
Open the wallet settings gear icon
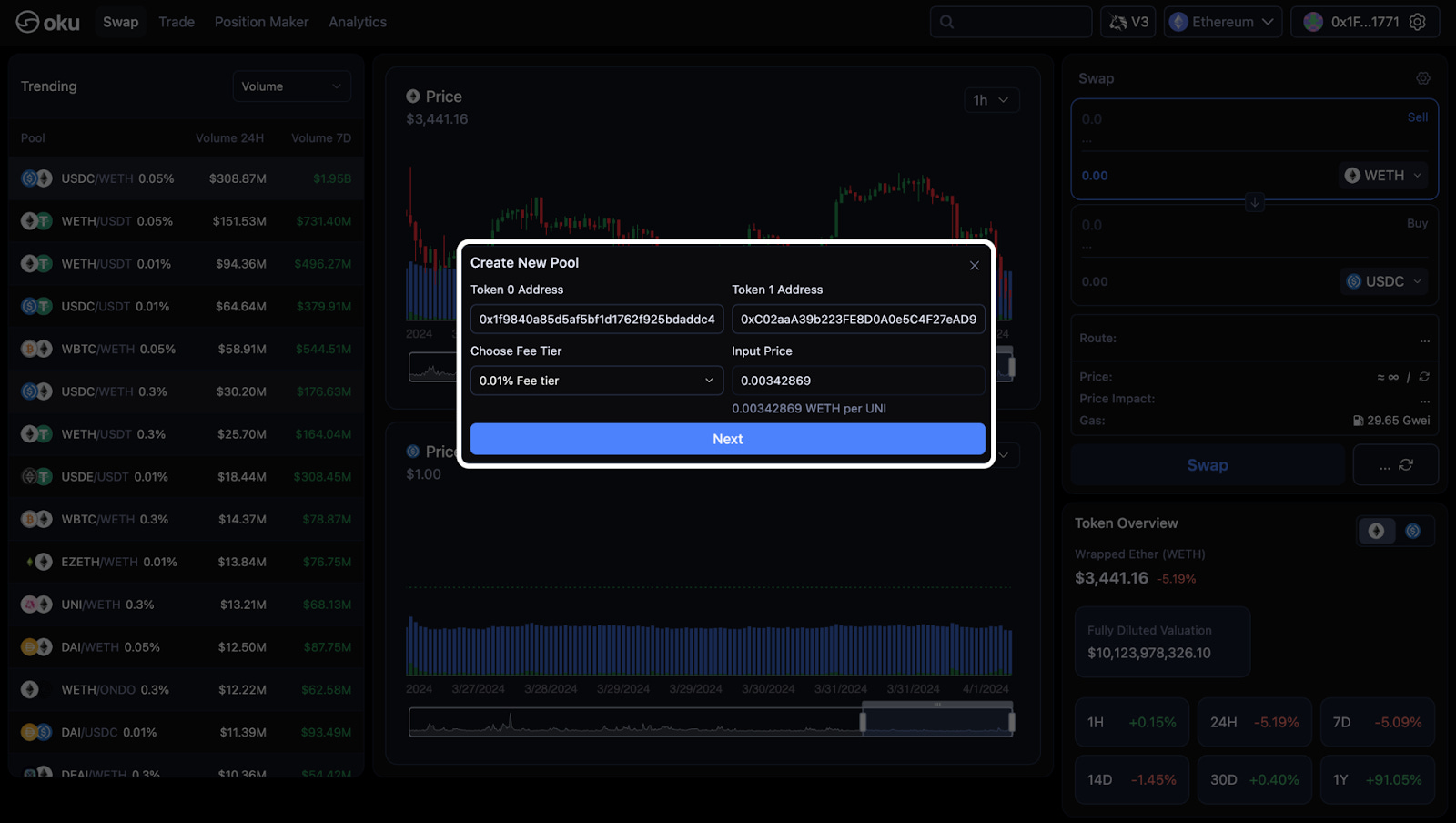click(x=1416, y=21)
